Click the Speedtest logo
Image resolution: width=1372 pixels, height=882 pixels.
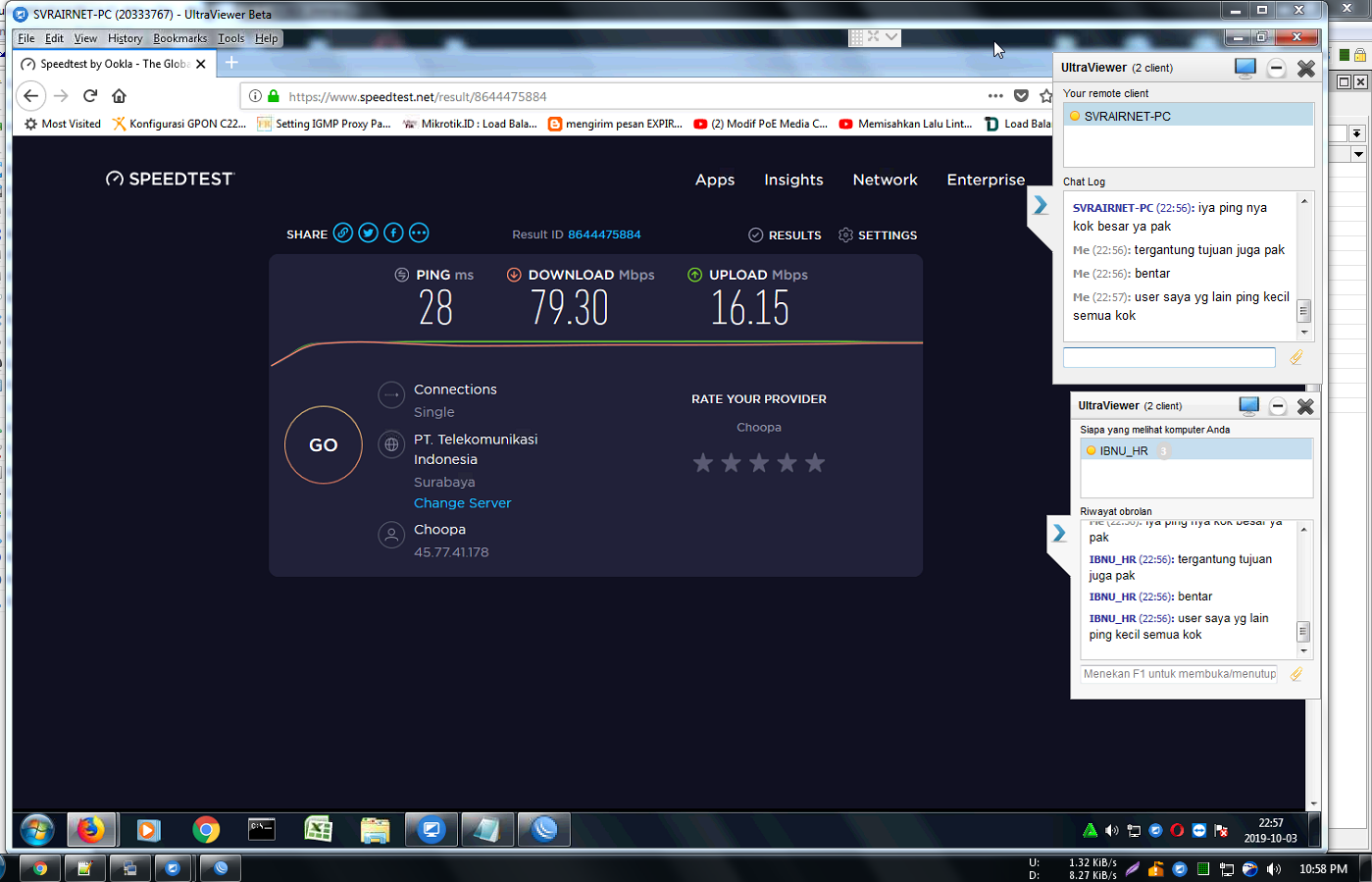[170, 179]
